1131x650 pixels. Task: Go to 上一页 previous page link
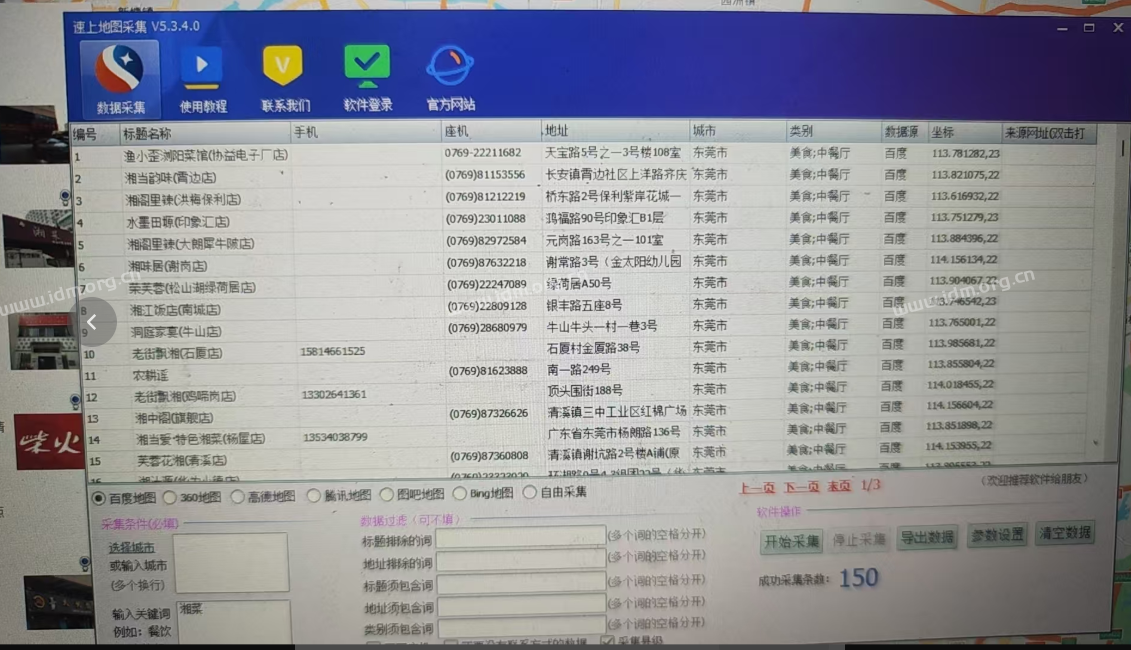coord(757,488)
